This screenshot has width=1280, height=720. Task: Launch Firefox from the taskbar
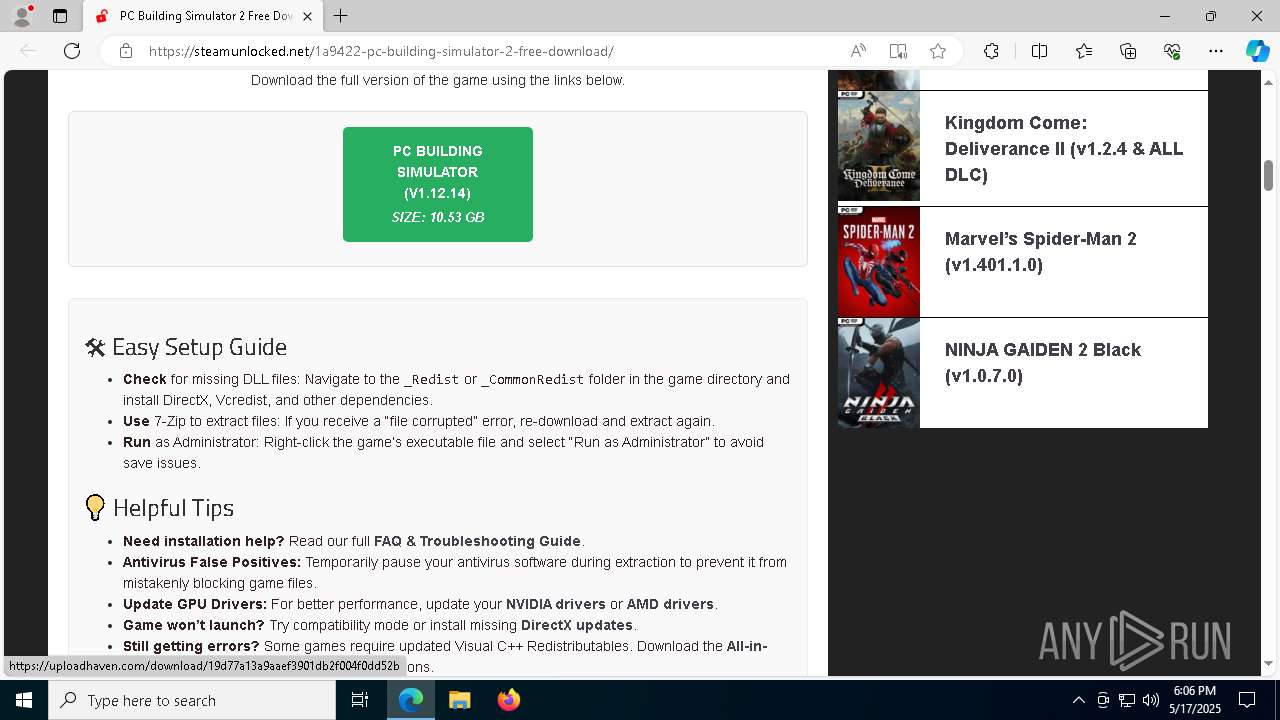click(x=508, y=700)
